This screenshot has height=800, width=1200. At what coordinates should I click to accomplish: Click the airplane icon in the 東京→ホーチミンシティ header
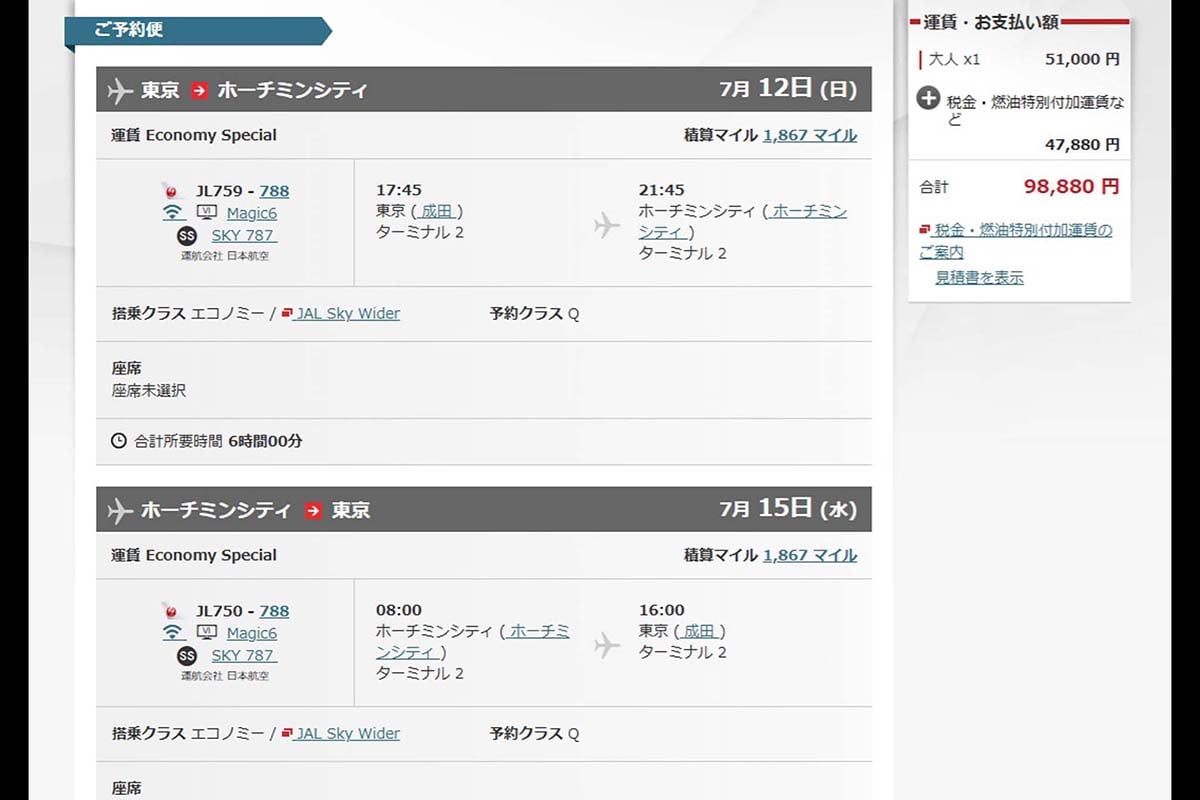click(120, 90)
